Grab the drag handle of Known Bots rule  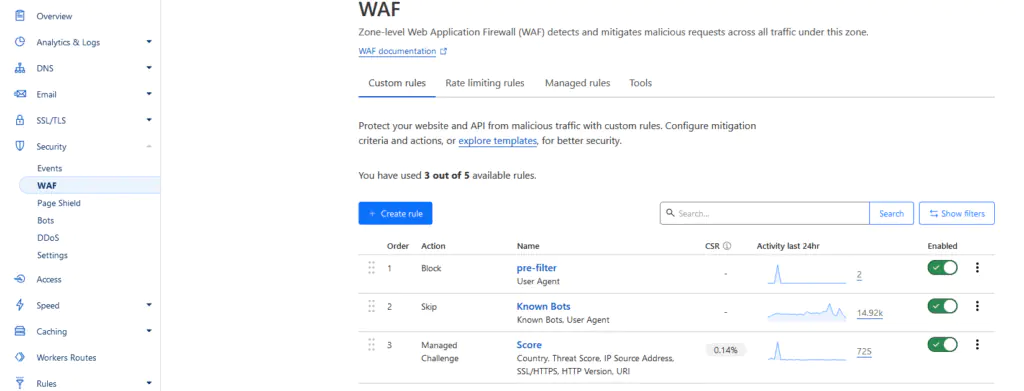[x=371, y=306]
